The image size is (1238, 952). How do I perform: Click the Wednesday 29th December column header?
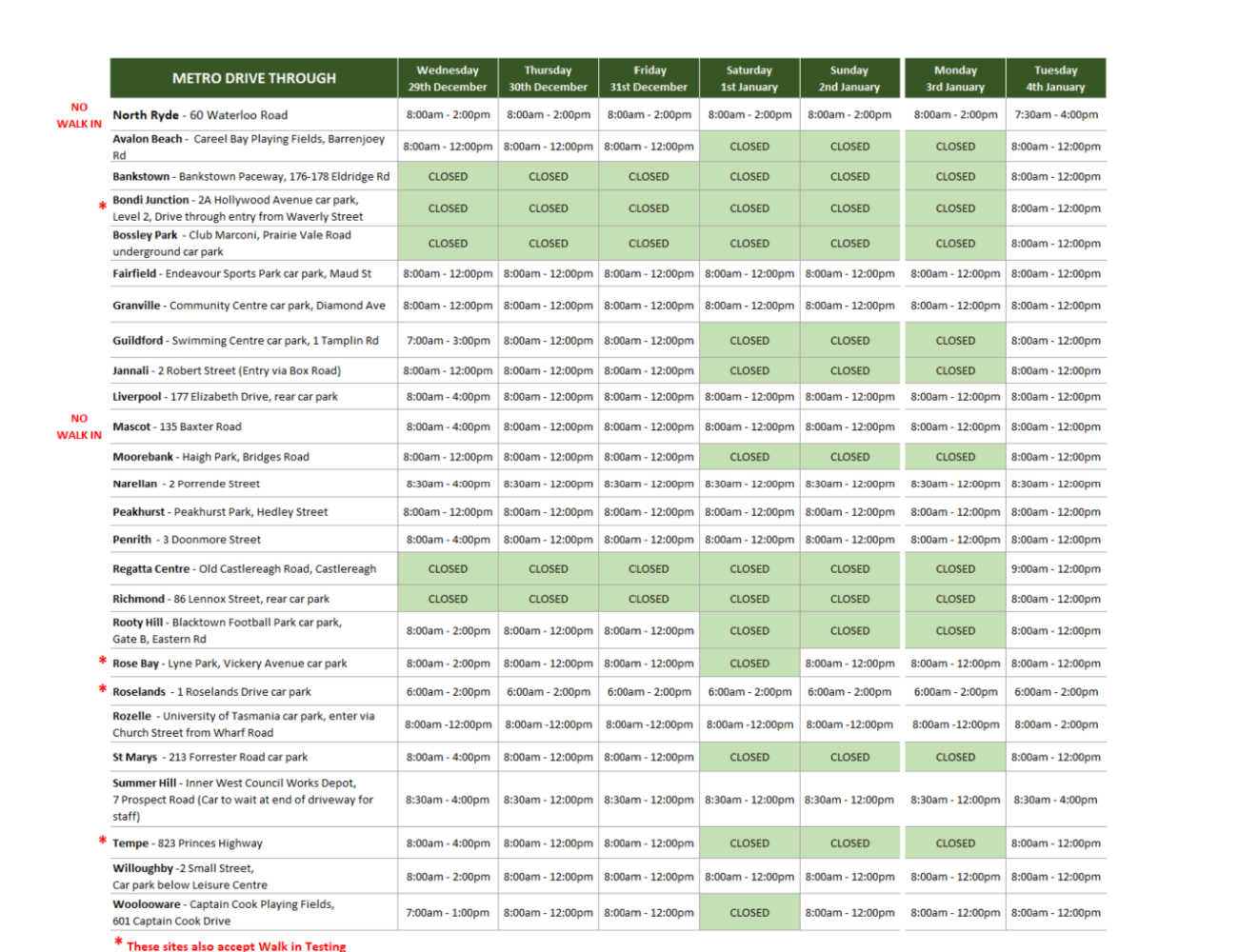(x=447, y=78)
